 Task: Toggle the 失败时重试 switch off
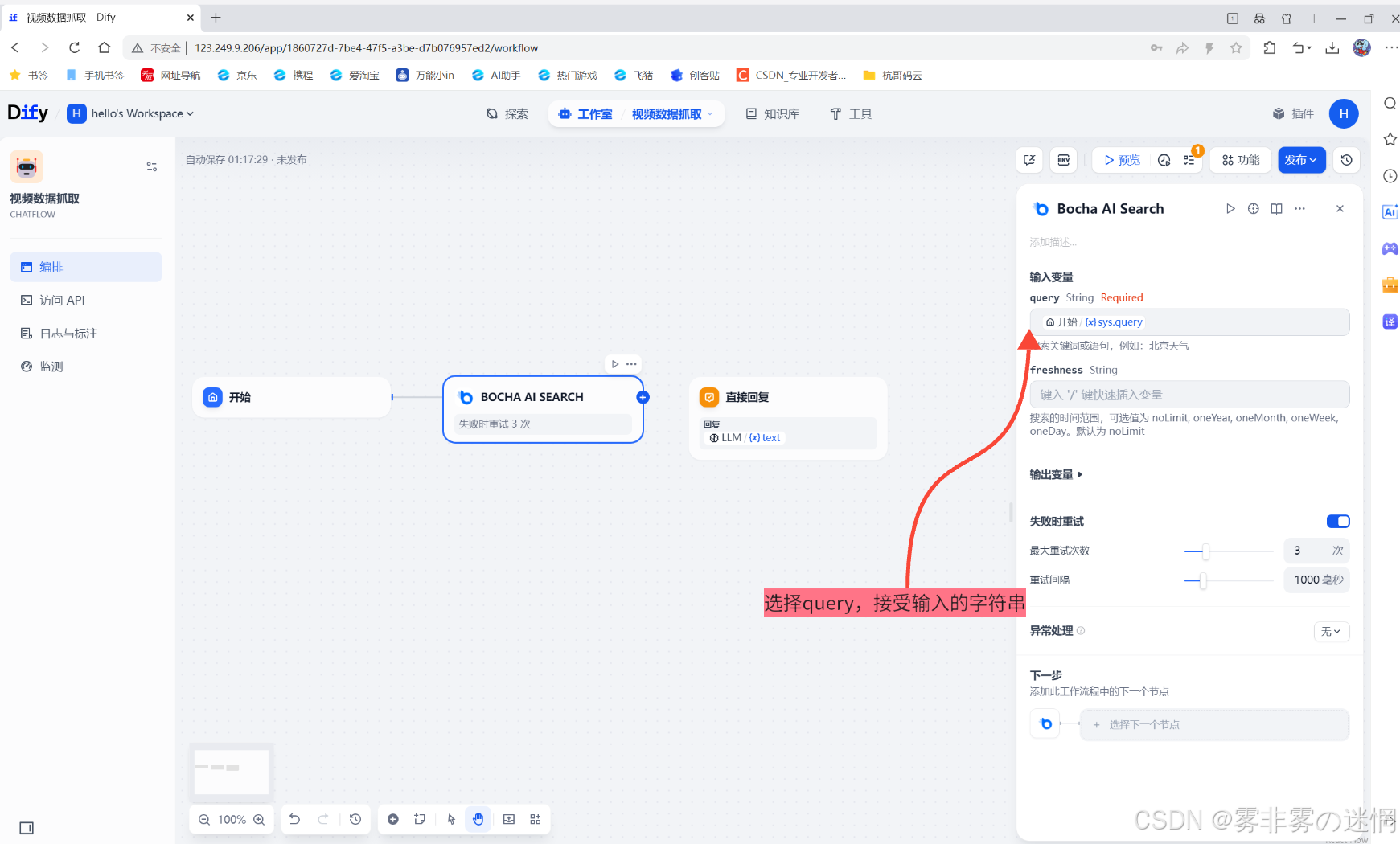coord(1338,522)
